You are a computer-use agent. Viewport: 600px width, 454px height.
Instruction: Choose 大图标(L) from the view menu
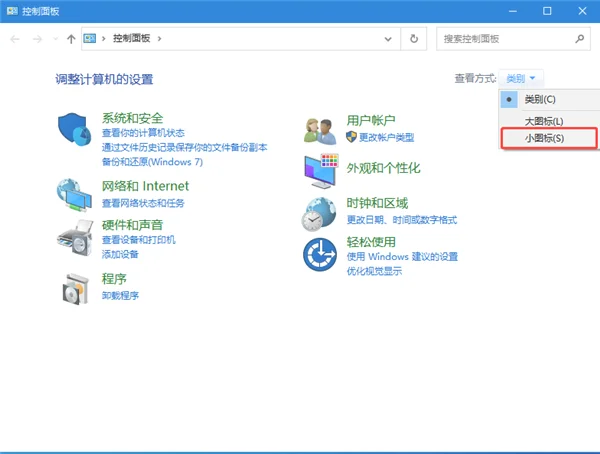coord(545,120)
